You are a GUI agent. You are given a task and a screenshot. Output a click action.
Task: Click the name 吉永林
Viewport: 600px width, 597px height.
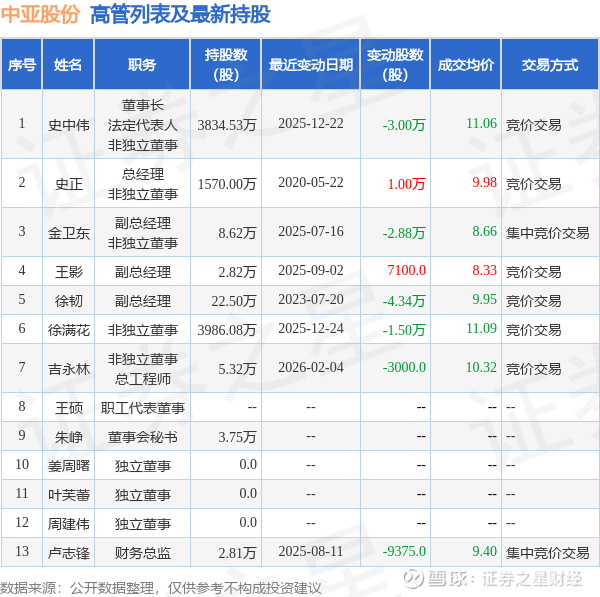(68, 369)
